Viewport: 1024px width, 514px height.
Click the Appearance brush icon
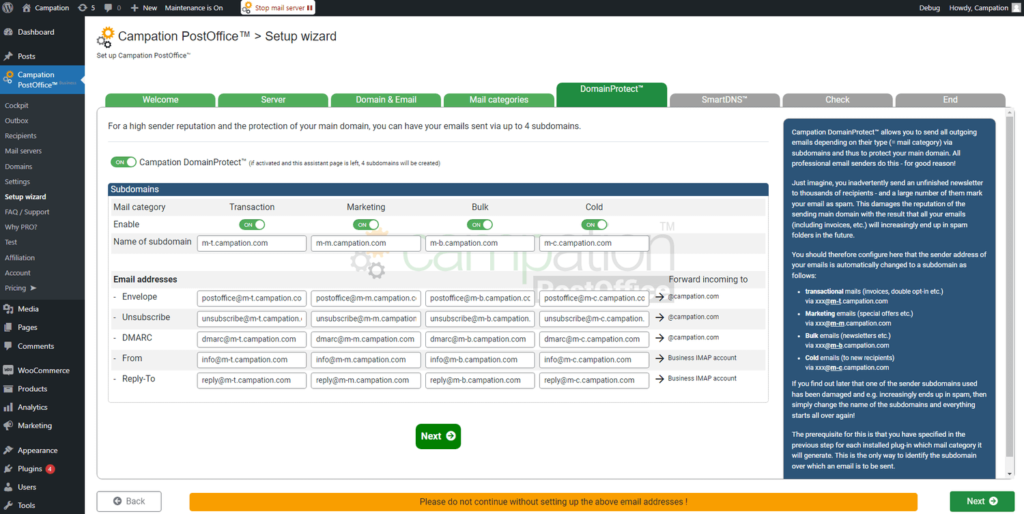pyautogui.click(x=8, y=450)
